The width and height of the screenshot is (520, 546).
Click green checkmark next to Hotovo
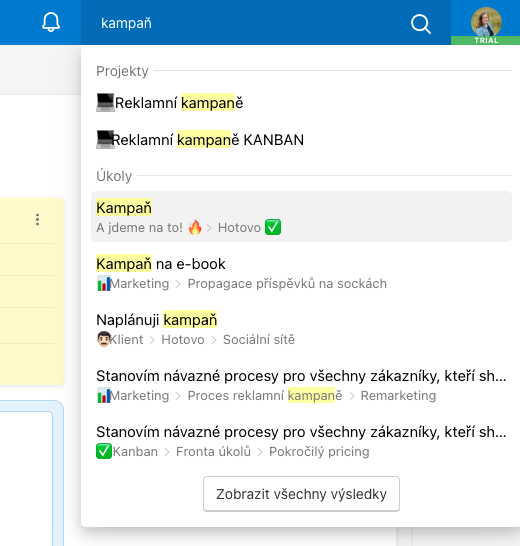click(x=273, y=227)
